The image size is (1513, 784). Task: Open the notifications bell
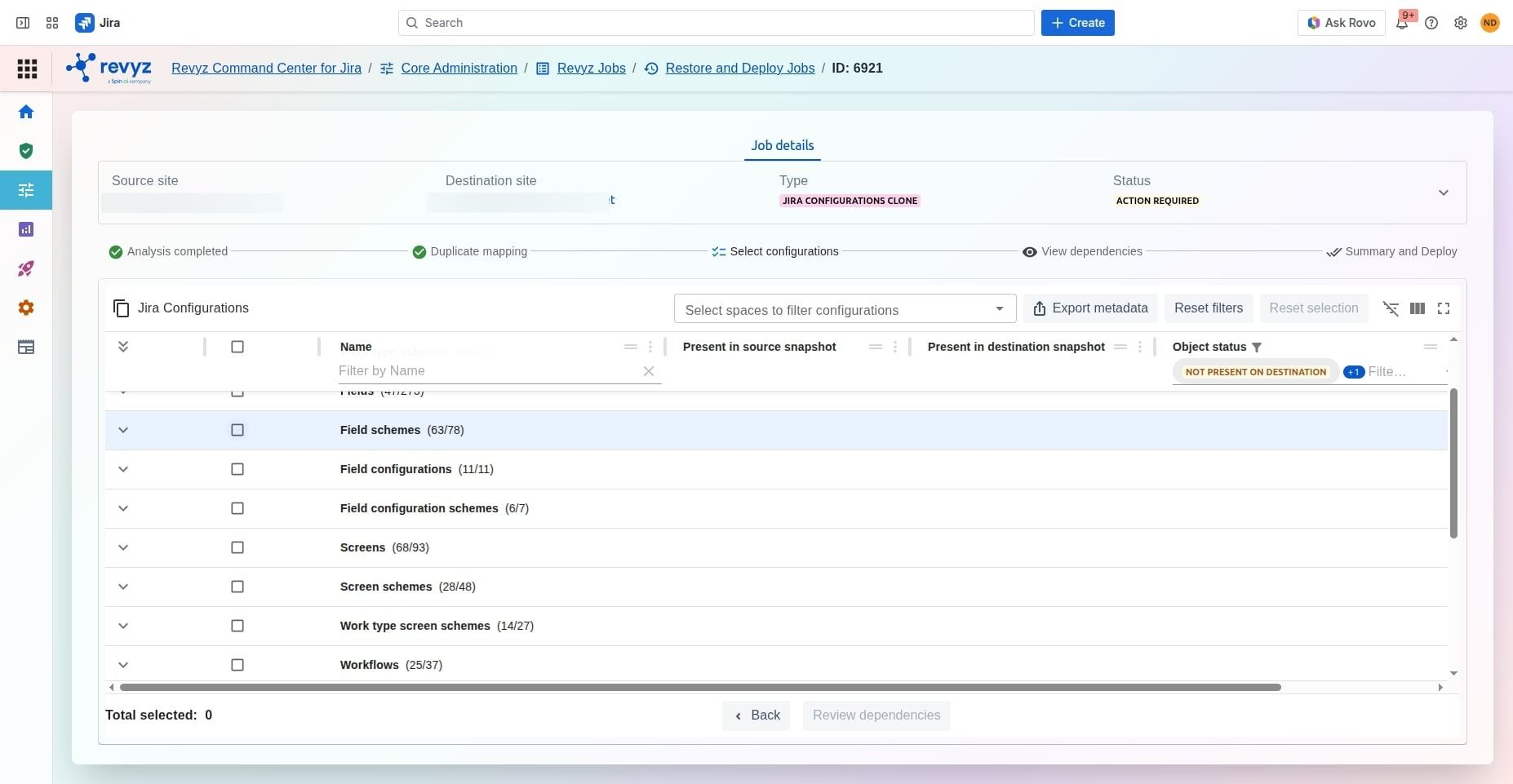[x=1402, y=23]
